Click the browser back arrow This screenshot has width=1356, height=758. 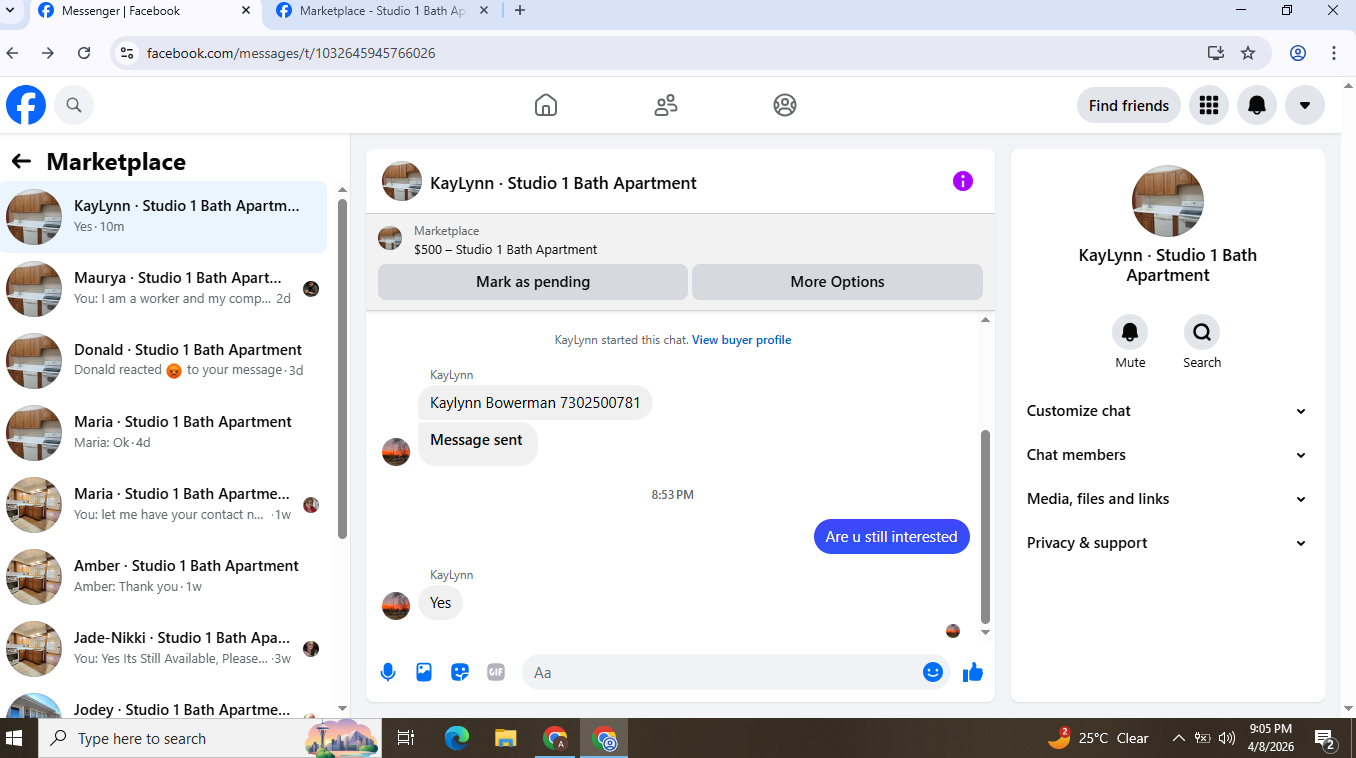pyautogui.click(x=12, y=53)
